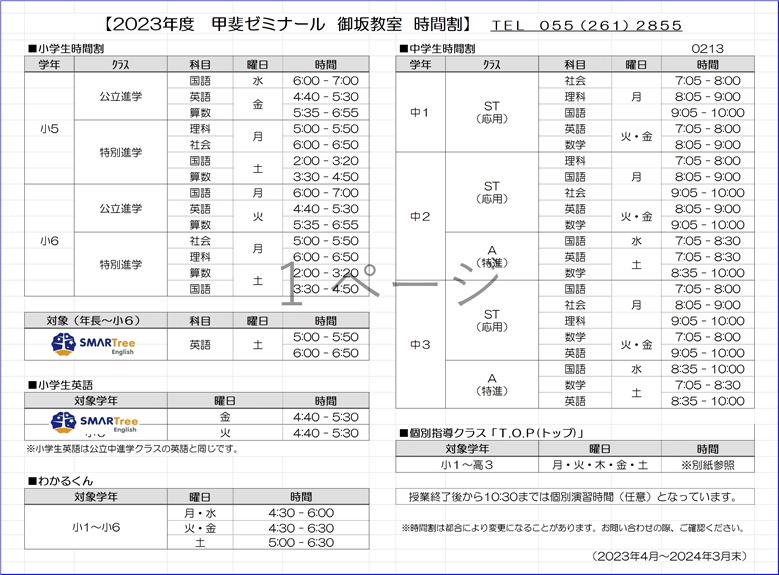Screen dimensions: 779x575
Task: Select 水 weekday cell for 小5 国語
Action: 258,81
